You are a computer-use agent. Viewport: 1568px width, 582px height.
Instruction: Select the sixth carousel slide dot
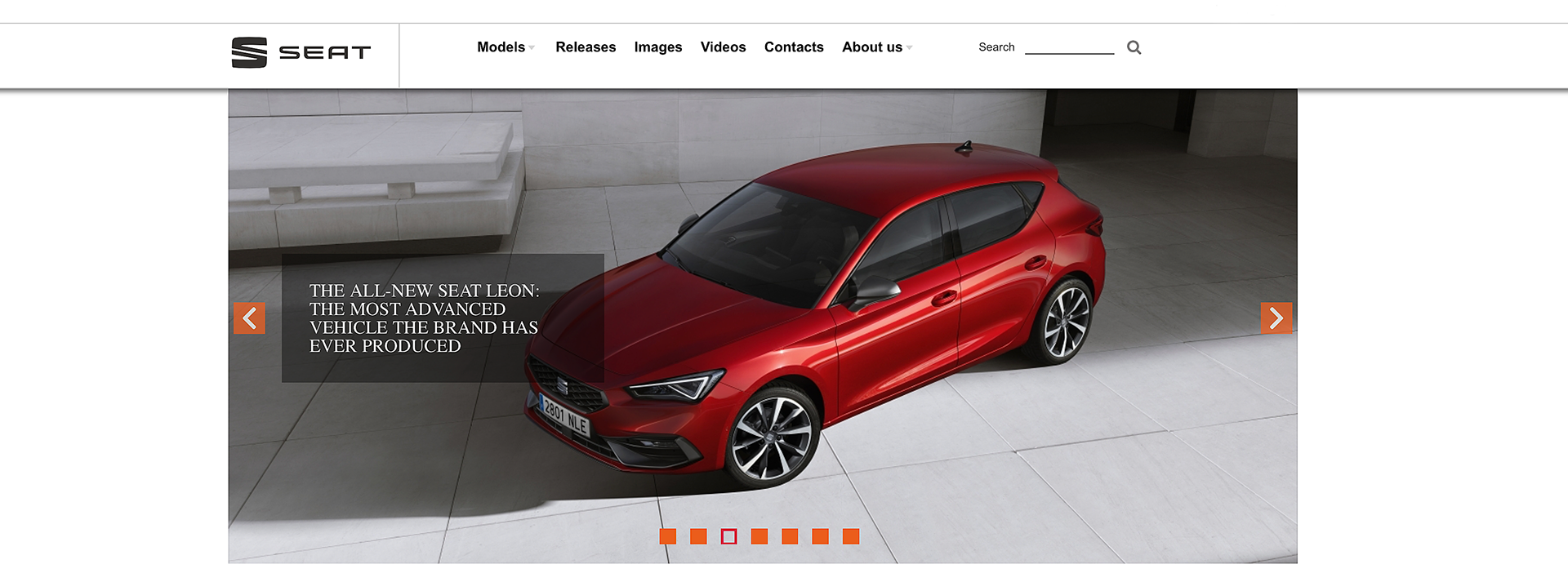(821, 536)
